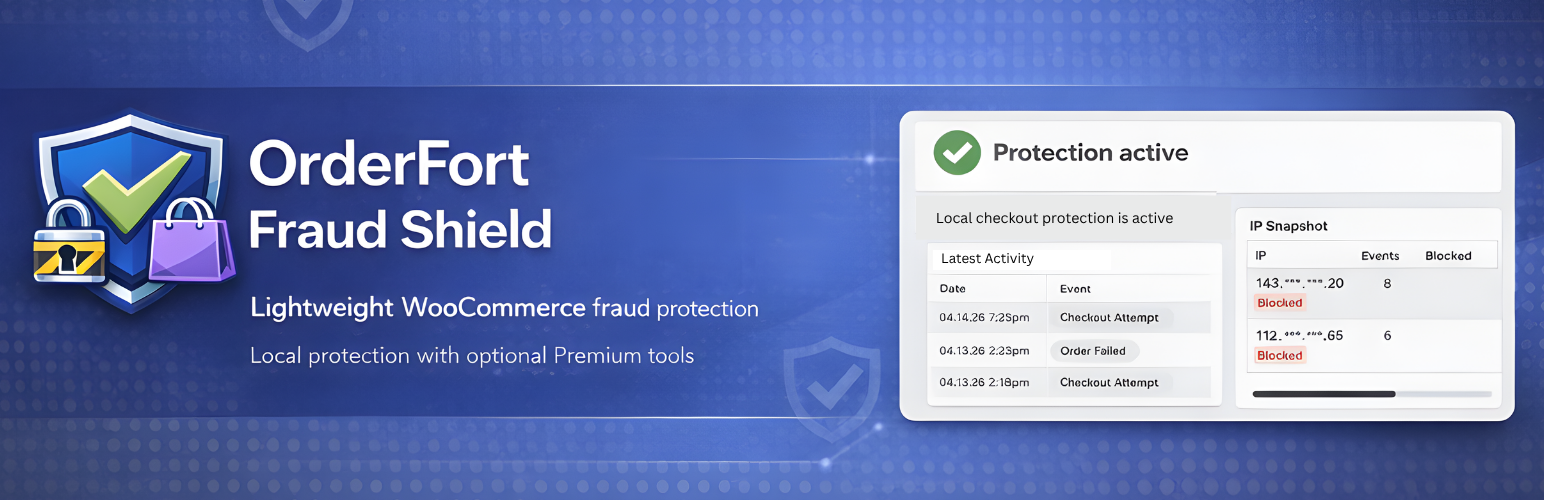Select the 04.13.26 2:23pm activity row date

pyautogui.click(x=986, y=351)
